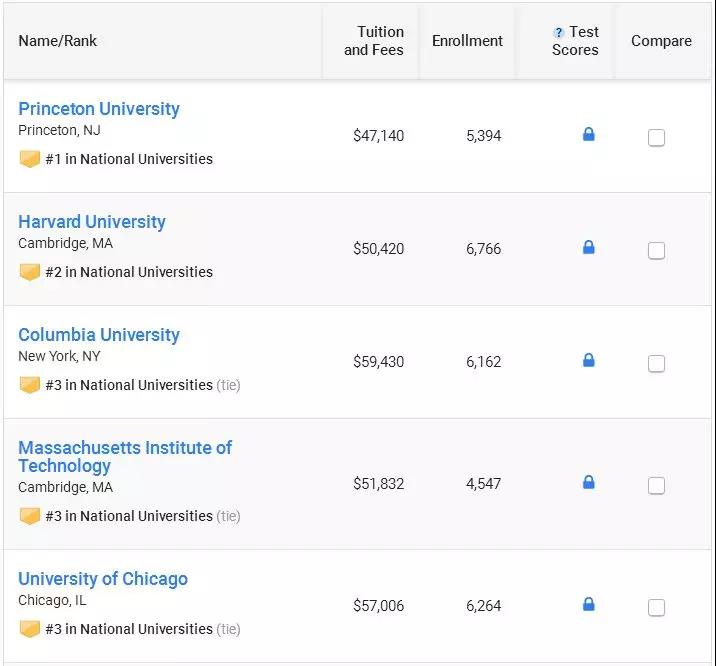The height and width of the screenshot is (666, 716).
Task: Click the lock icon in Princeton's row
Action: tap(588, 134)
